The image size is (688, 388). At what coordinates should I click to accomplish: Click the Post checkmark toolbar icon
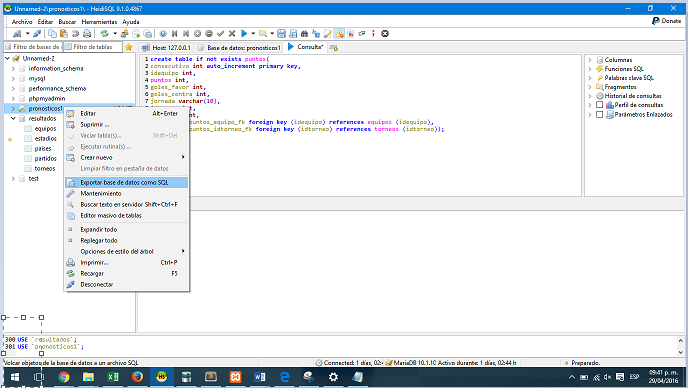(x=220, y=34)
